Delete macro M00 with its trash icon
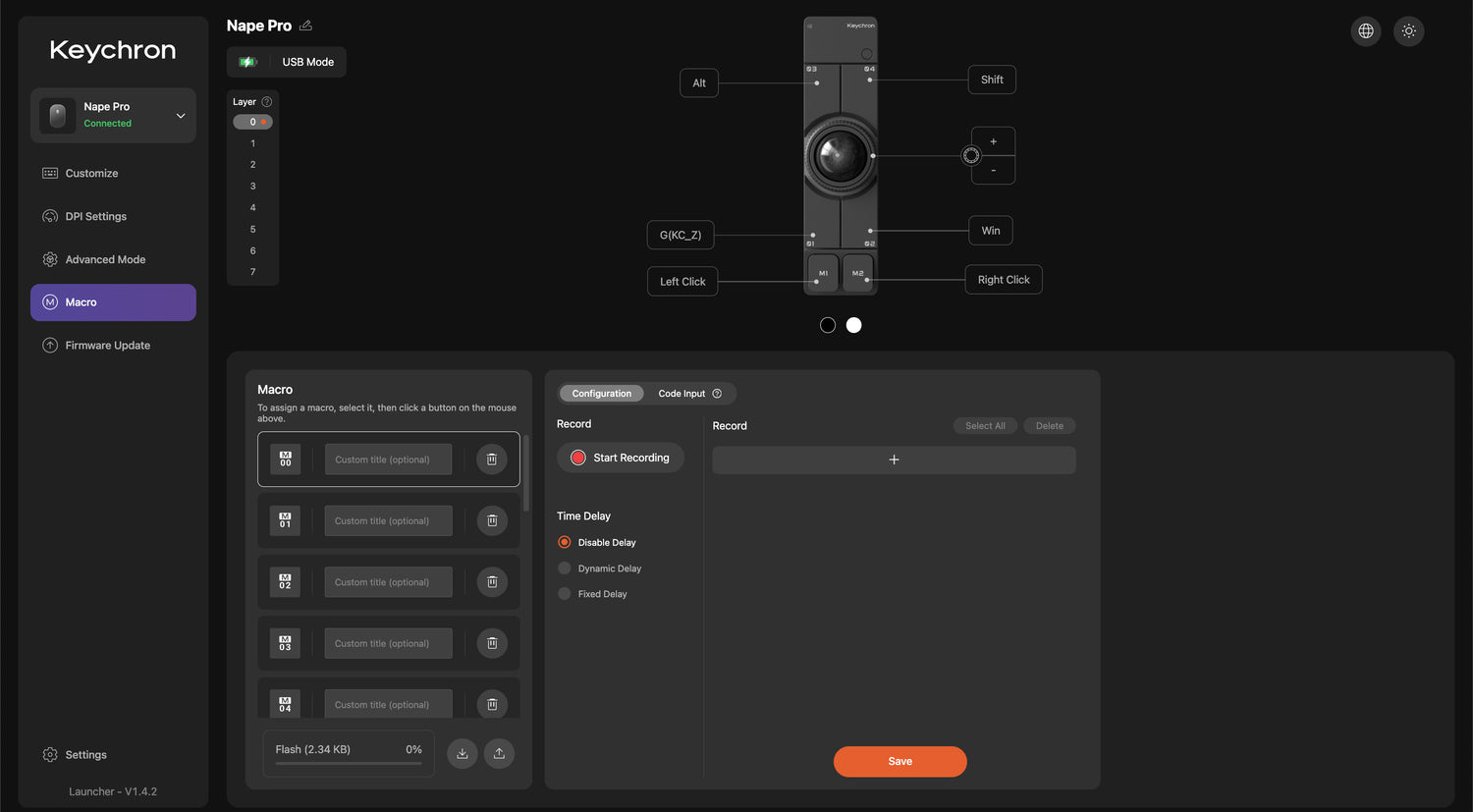Screen dimensions: 1473x812 point(492,460)
